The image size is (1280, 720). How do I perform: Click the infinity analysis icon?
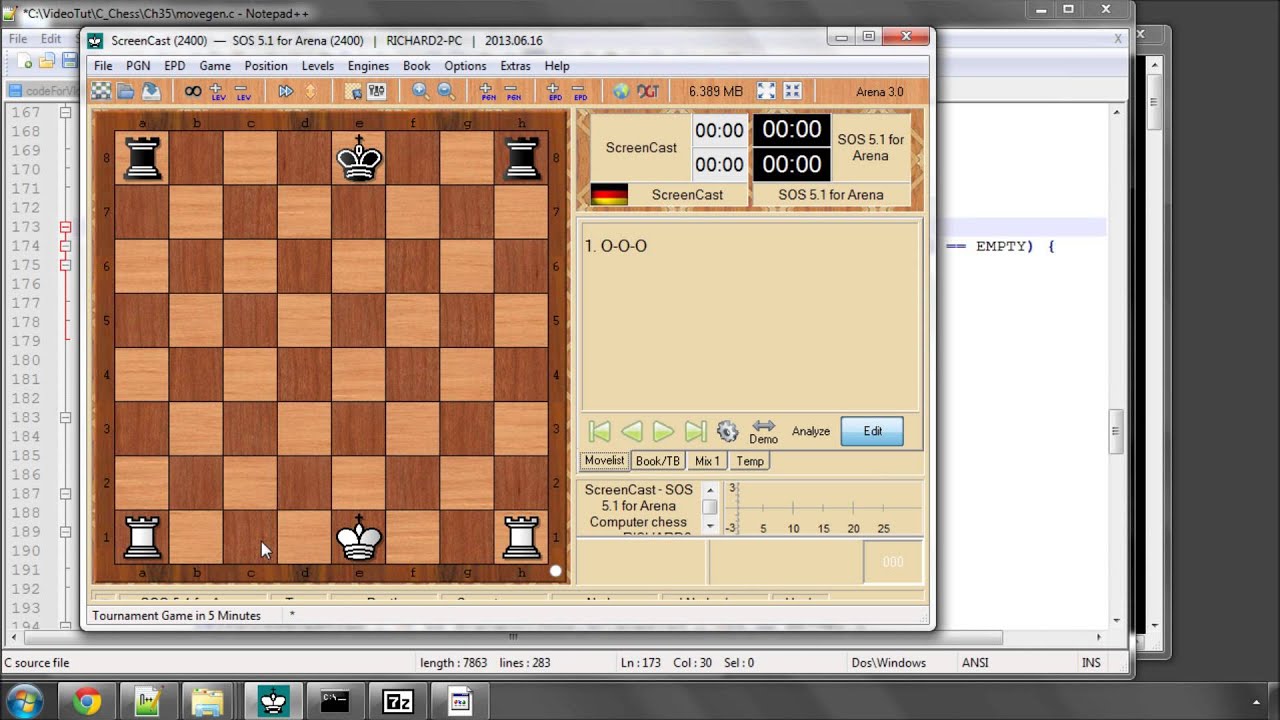[x=193, y=91]
